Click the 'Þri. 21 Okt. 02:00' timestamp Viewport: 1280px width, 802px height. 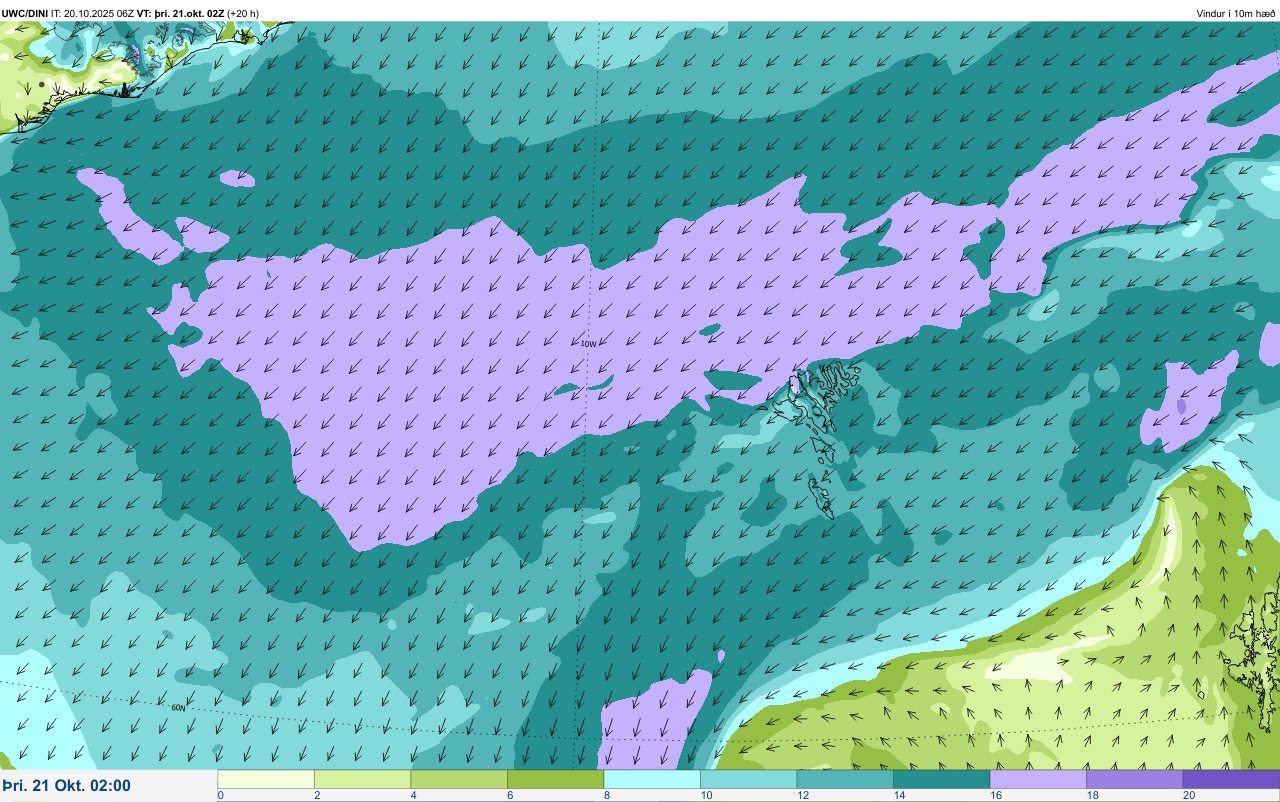(x=66, y=785)
